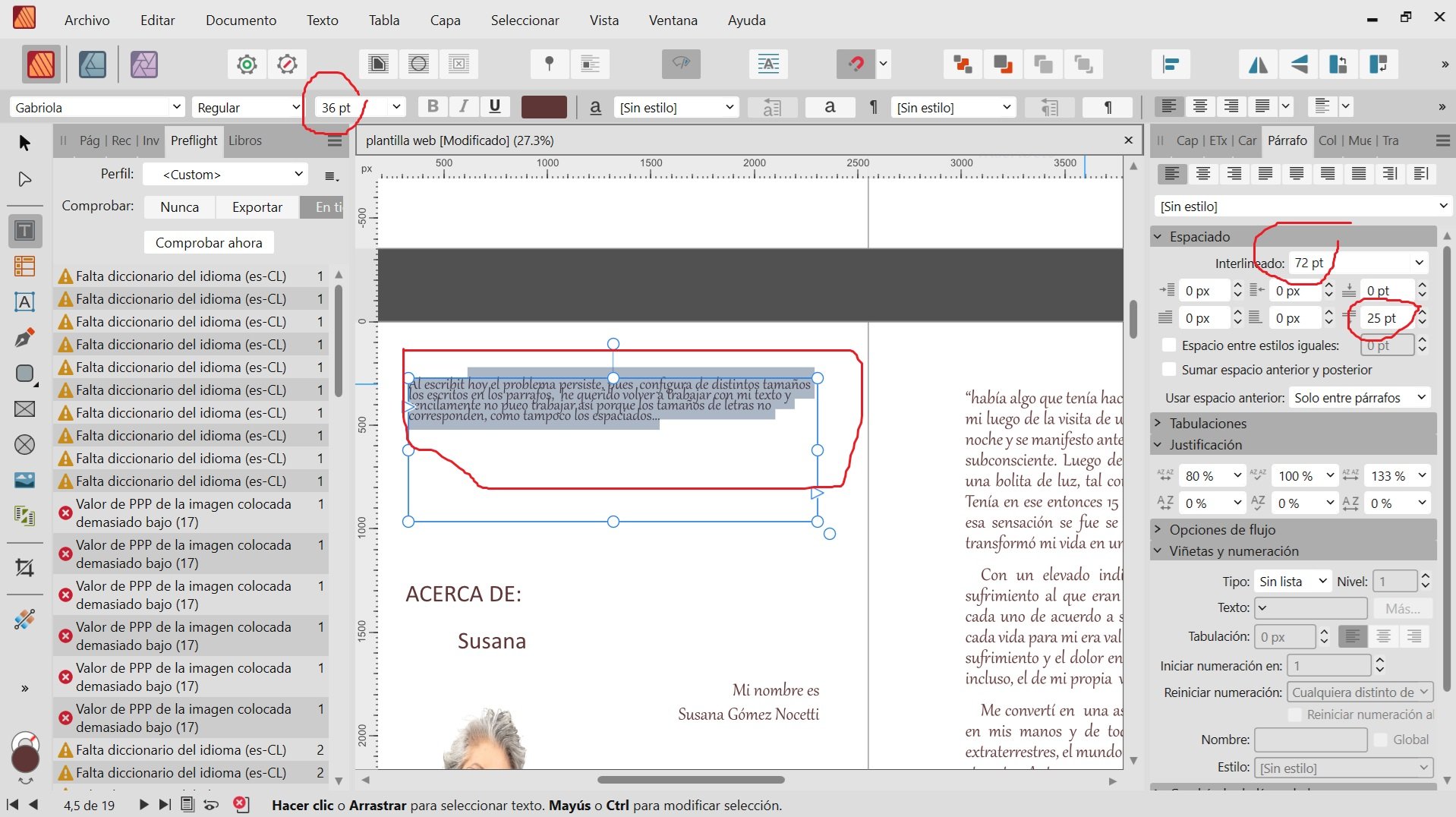Screen dimensions: 1456x817
Task: Choose the Table tool in sidebar
Action: coord(24,267)
